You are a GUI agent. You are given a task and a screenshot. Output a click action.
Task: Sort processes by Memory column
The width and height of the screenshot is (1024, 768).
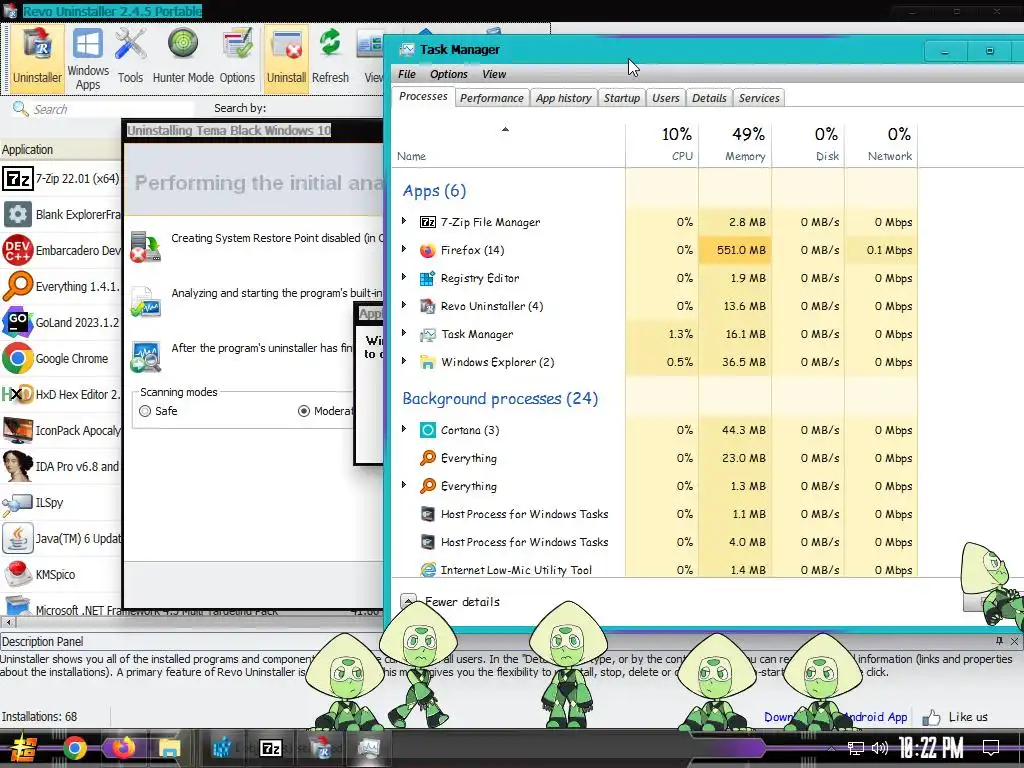[735, 144]
